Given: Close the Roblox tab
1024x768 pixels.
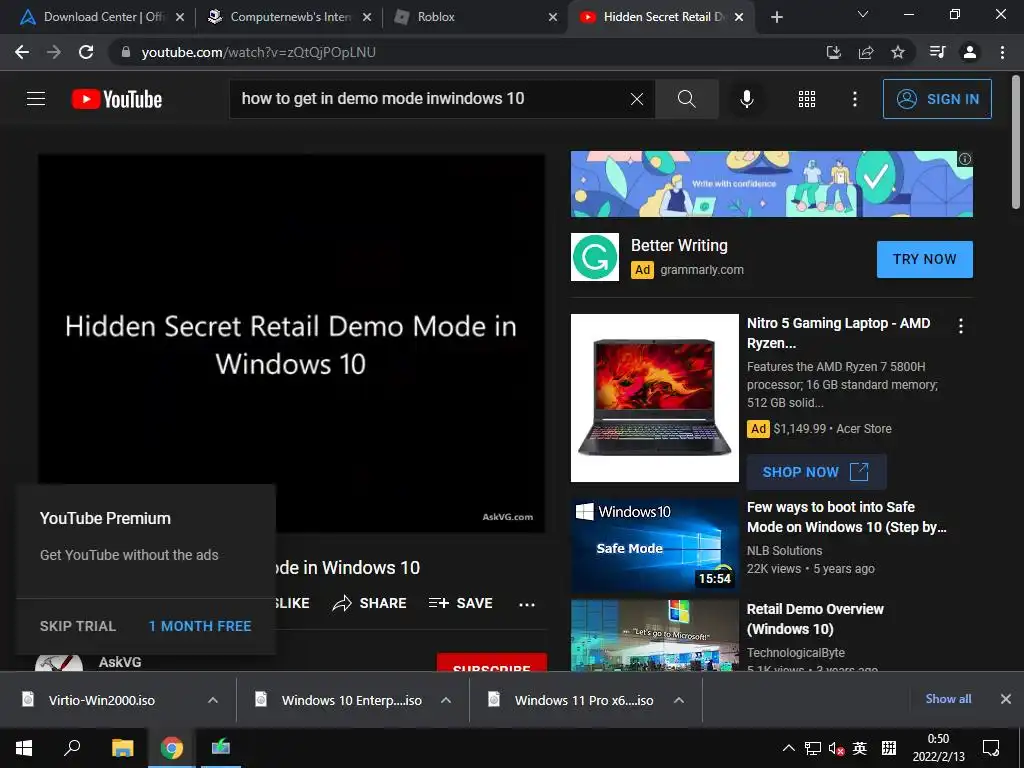Looking at the screenshot, I should [x=553, y=17].
